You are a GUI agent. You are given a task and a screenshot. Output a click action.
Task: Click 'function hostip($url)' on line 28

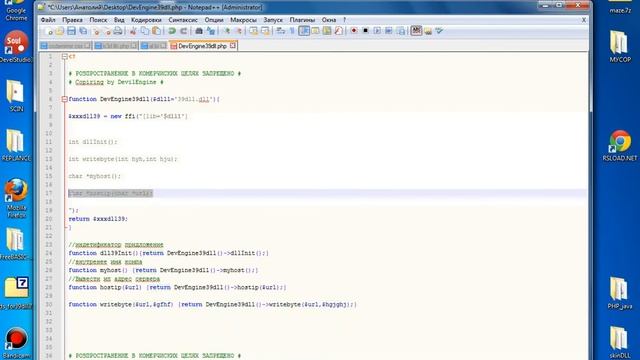[x=177, y=287]
